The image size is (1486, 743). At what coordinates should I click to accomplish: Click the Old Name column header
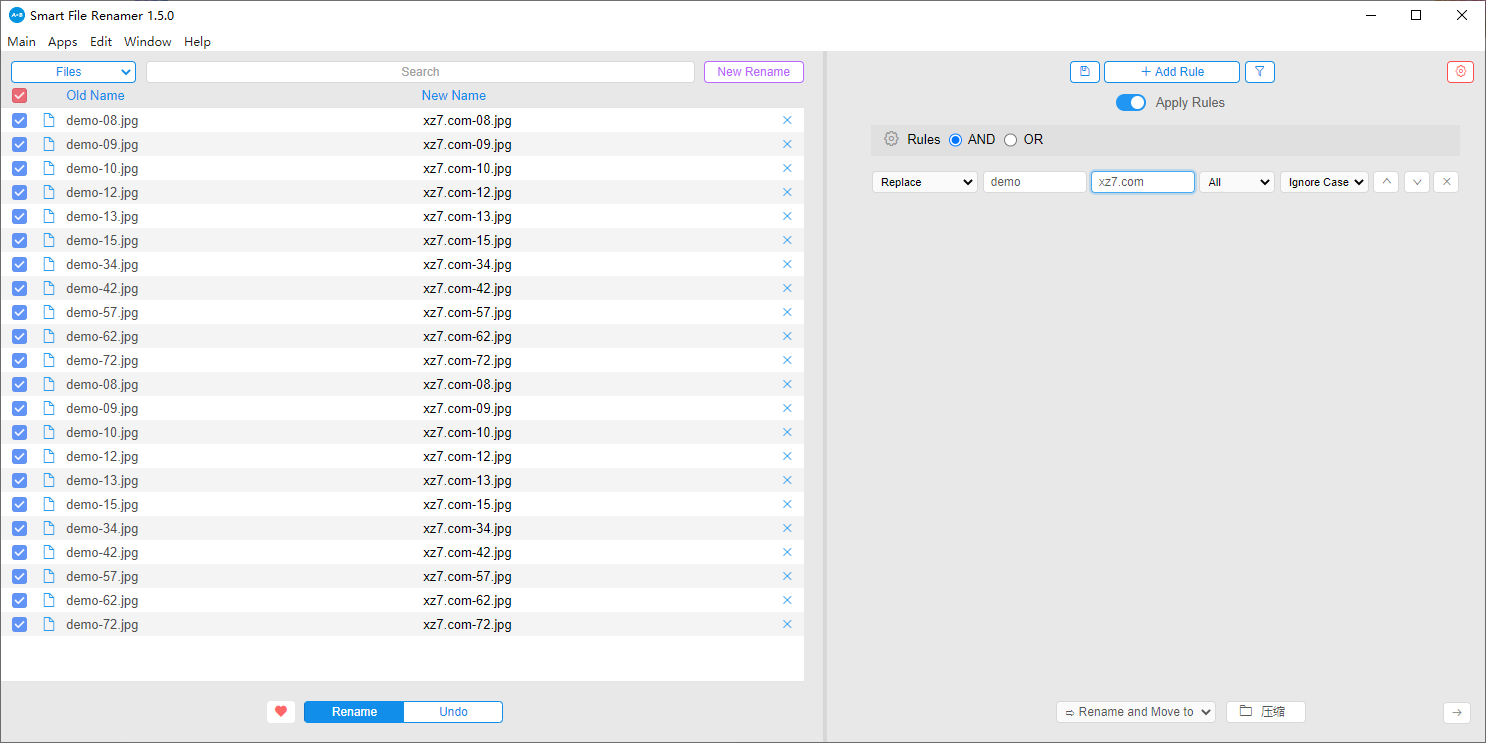pyautogui.click(x=95, y=96)
